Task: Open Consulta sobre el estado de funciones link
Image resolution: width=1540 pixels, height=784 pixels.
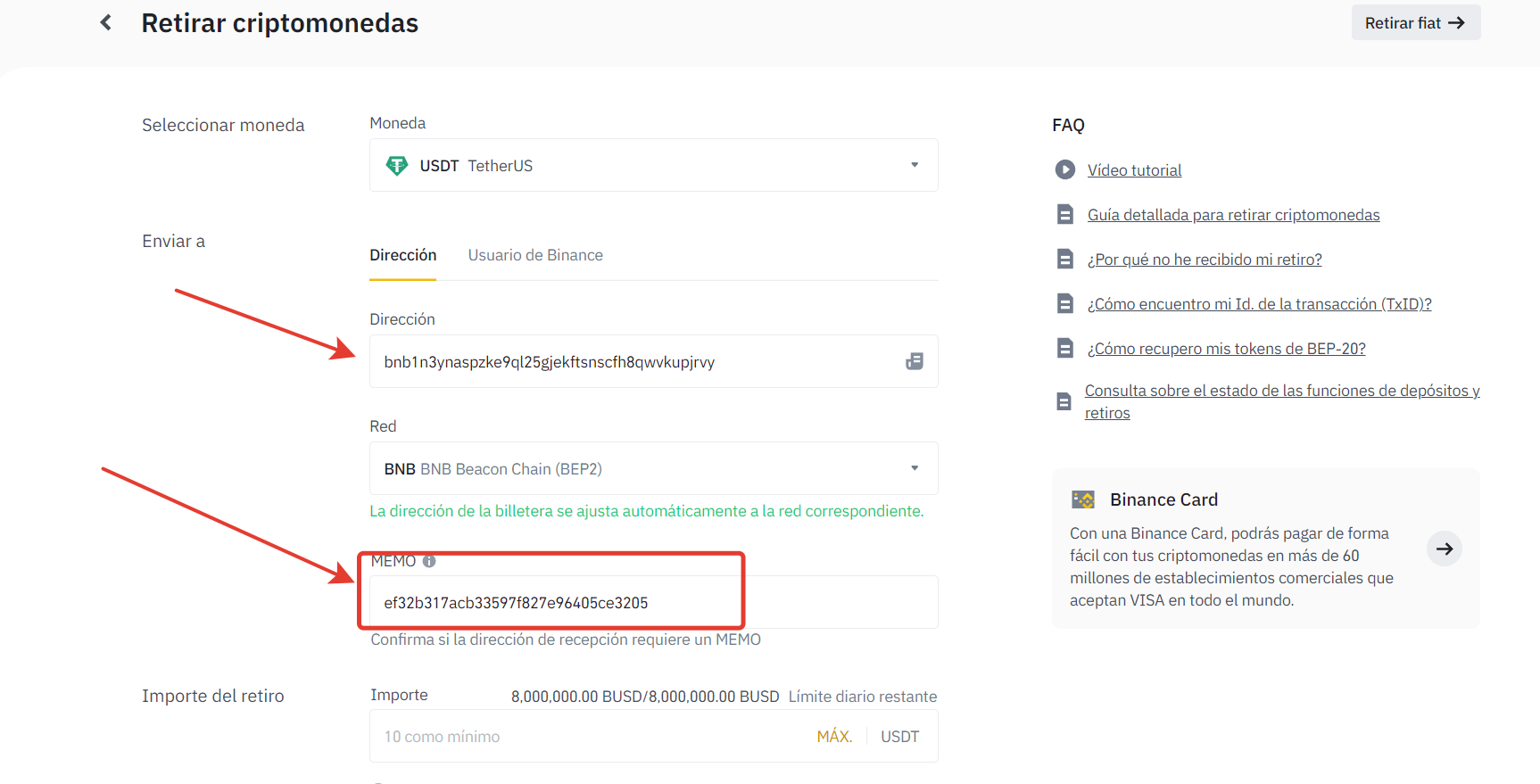Action: click(x=1282, y=401)
